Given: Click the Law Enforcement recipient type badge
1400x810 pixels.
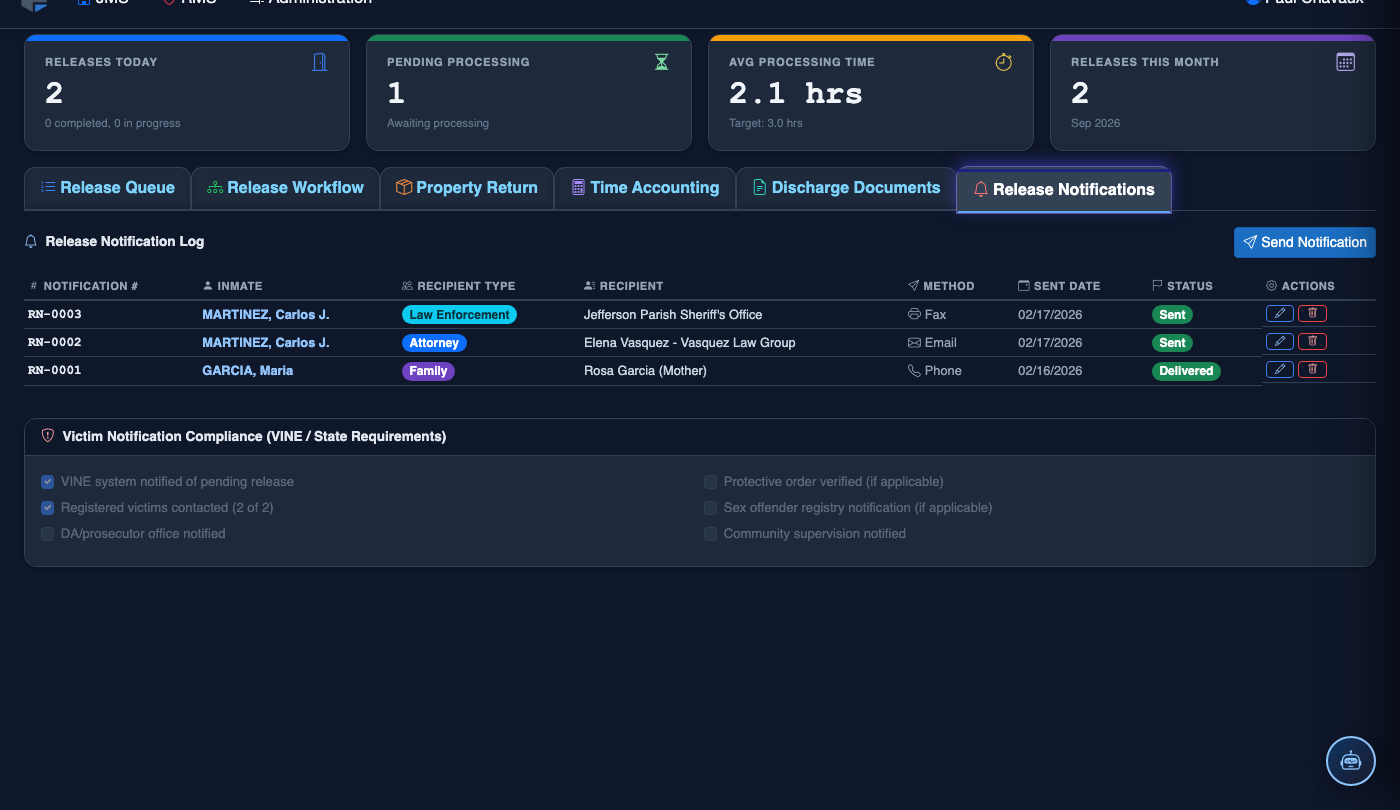Looking at the screenshot, I should point(459,314).
